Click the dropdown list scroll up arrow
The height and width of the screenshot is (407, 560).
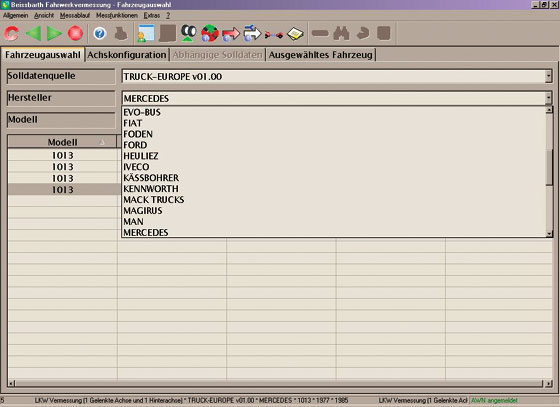pos(549,110)
